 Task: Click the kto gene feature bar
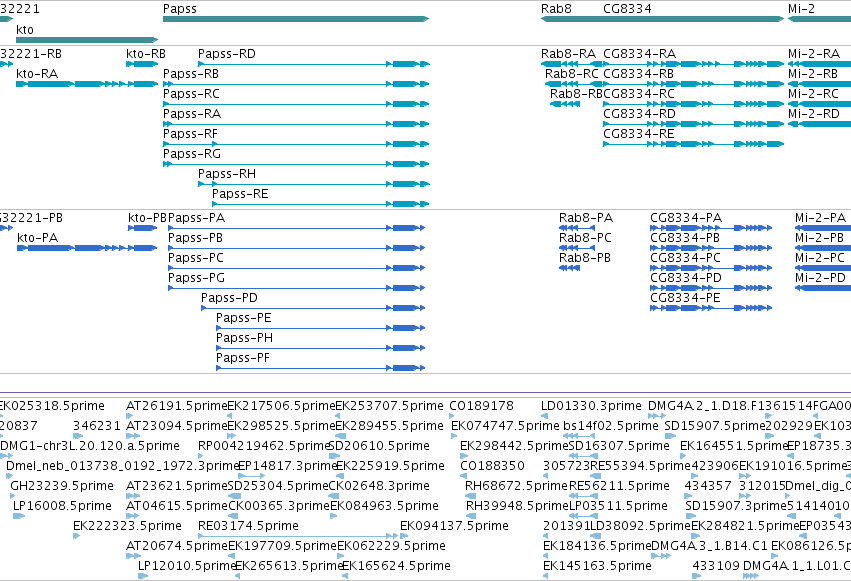tap(87, 40)
